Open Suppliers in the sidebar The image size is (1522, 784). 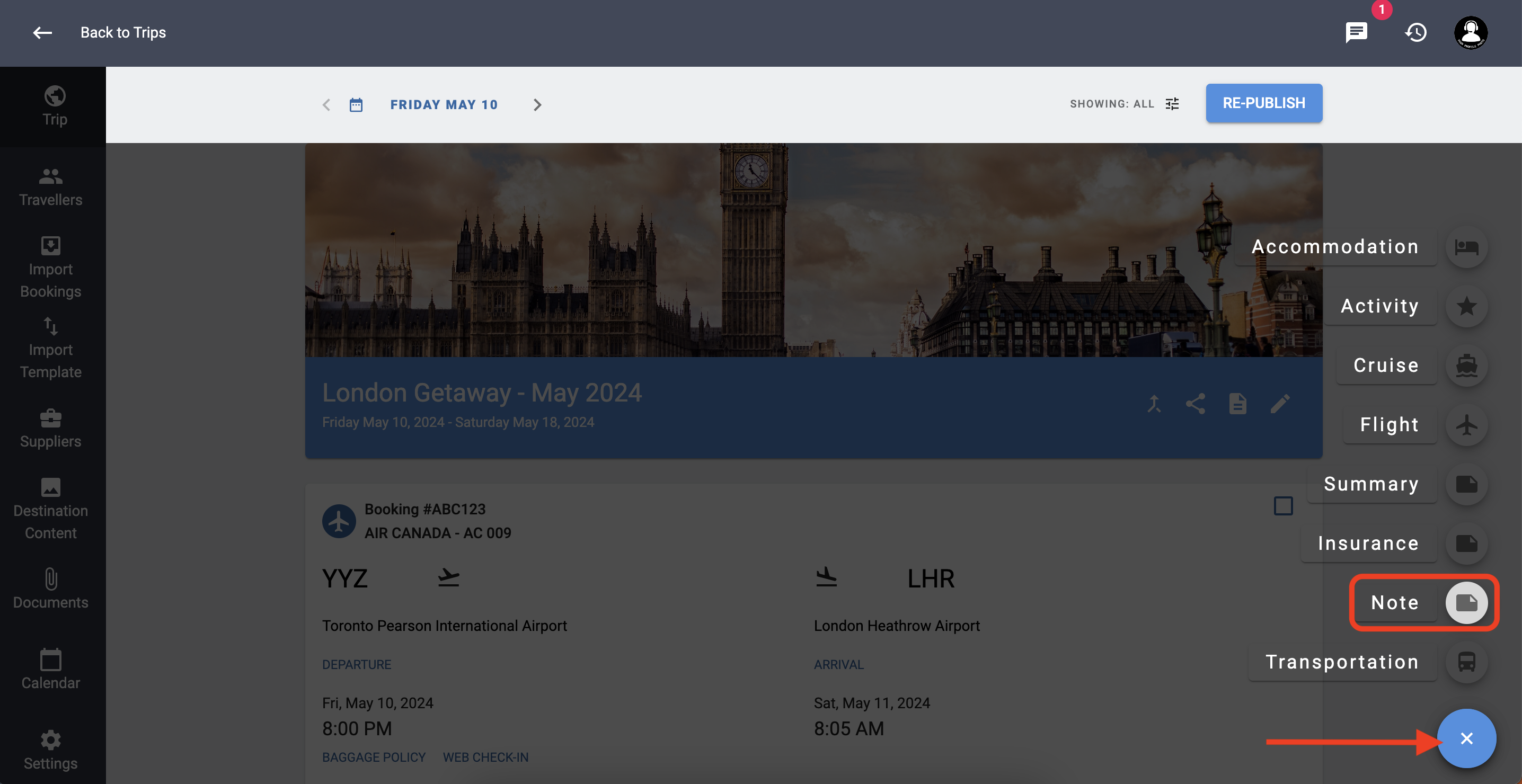(x=51, y=429)
